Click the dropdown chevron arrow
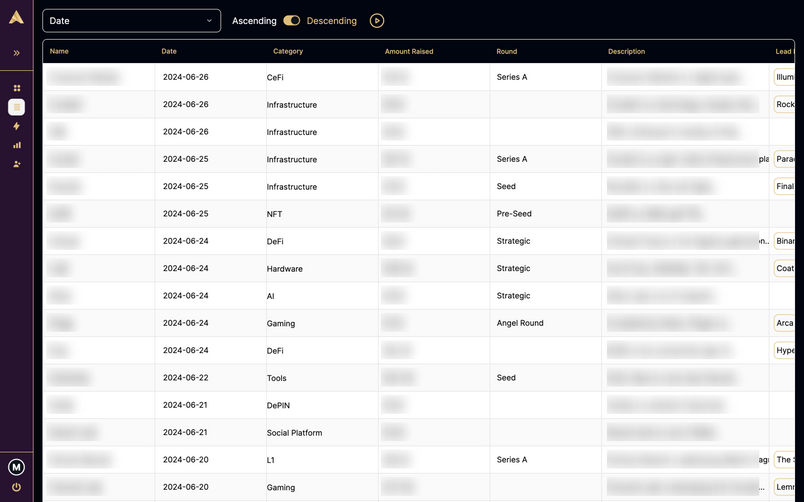 click(x=209, y=21)
